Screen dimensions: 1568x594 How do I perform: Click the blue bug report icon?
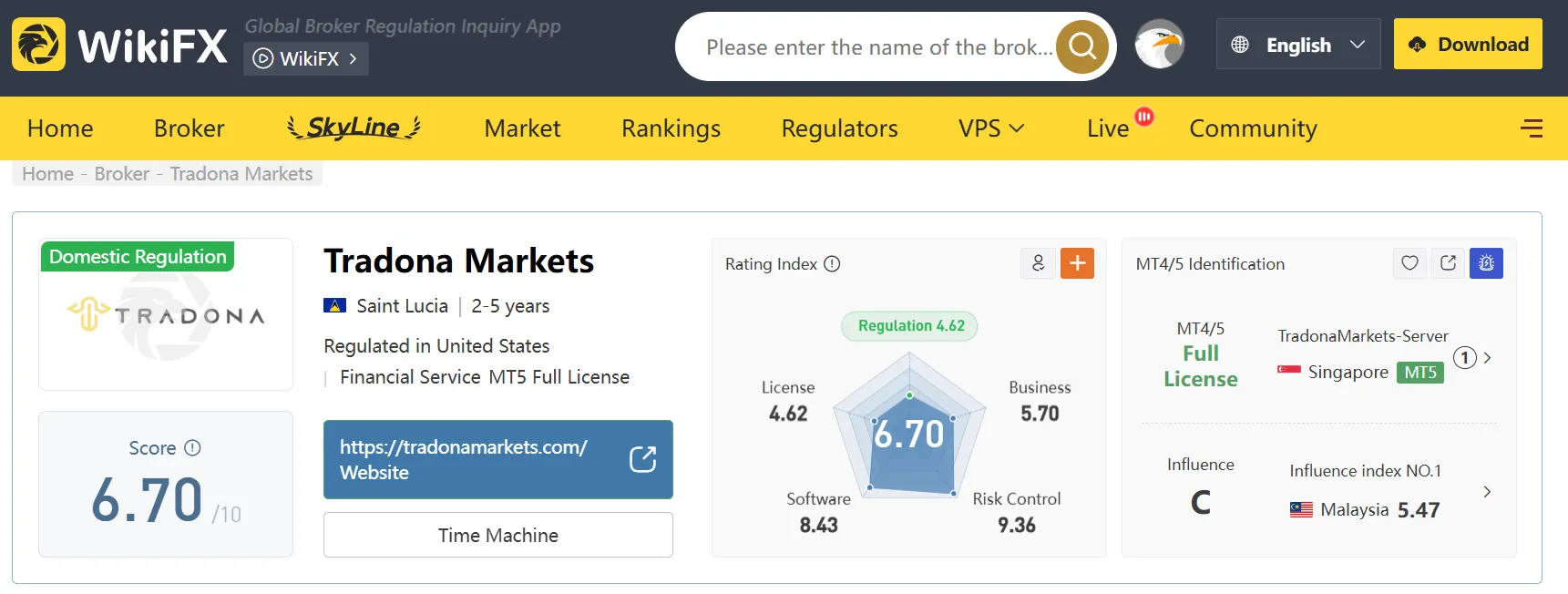click(1486, 263)
